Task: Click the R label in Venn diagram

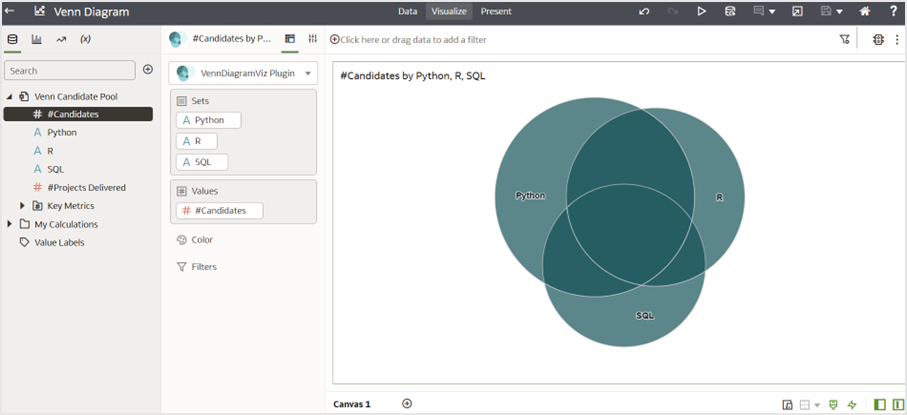Action: 720,197
